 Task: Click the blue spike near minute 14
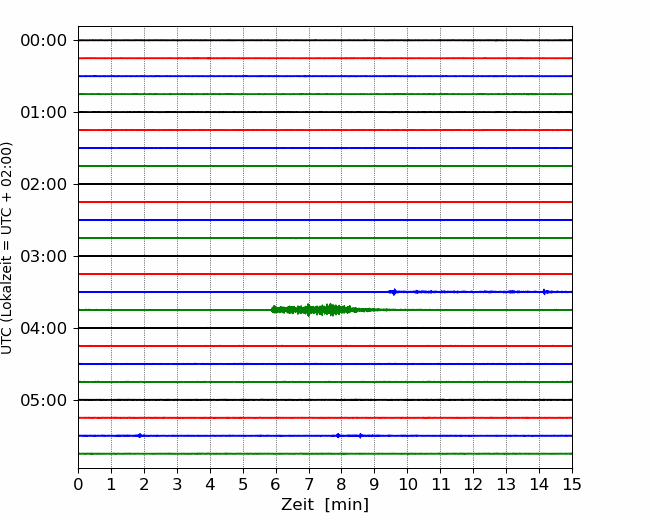545,292
